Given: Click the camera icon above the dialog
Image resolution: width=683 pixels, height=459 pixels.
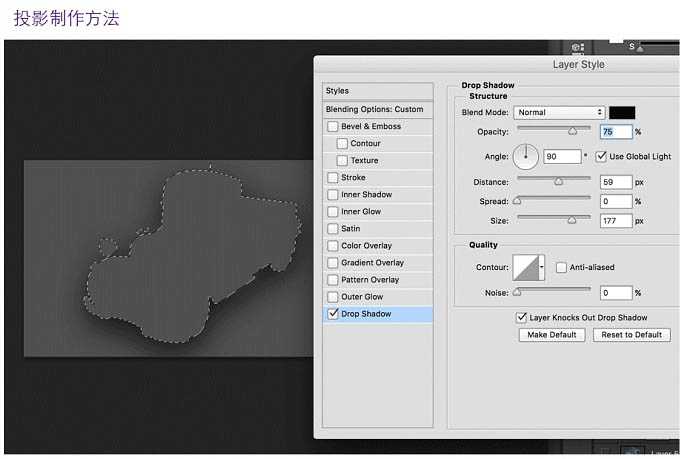Looking at the screenshot, I should (578, 47).
